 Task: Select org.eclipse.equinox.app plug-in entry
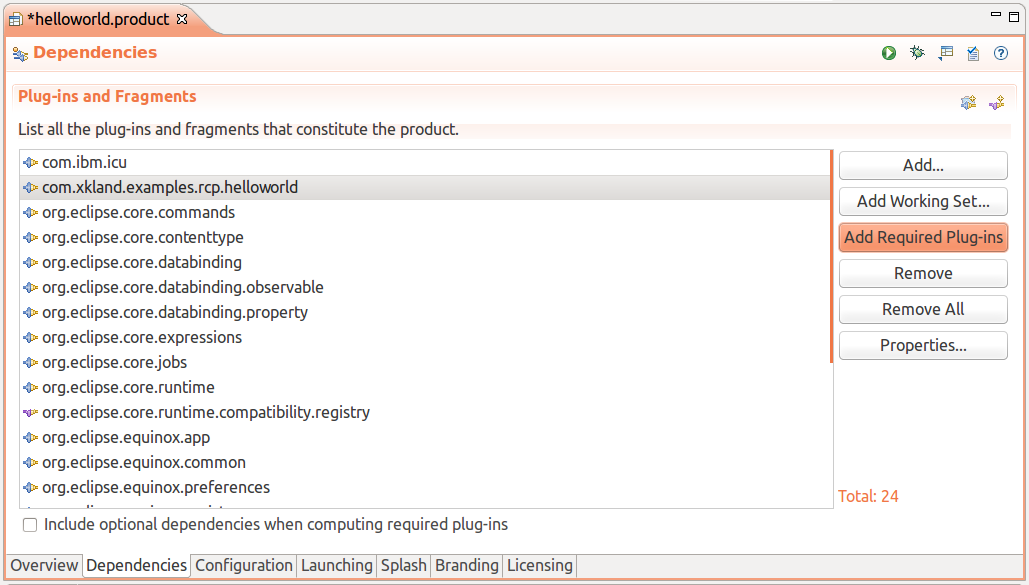(126, 437)
